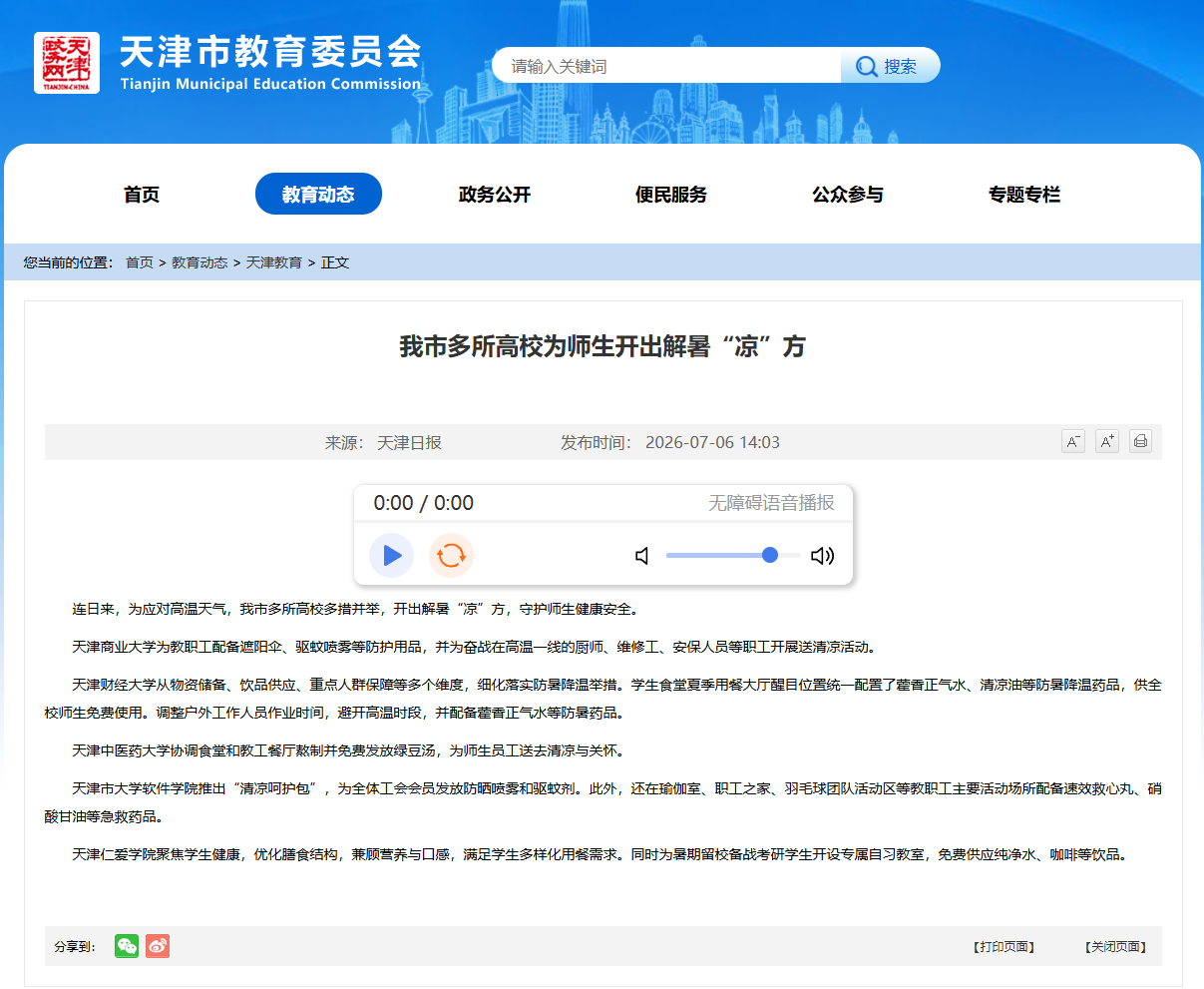The height and width of the screenshot is (989, 1204).
Task: Click 正文 in the breadcrumb
Action: point(335,262)
